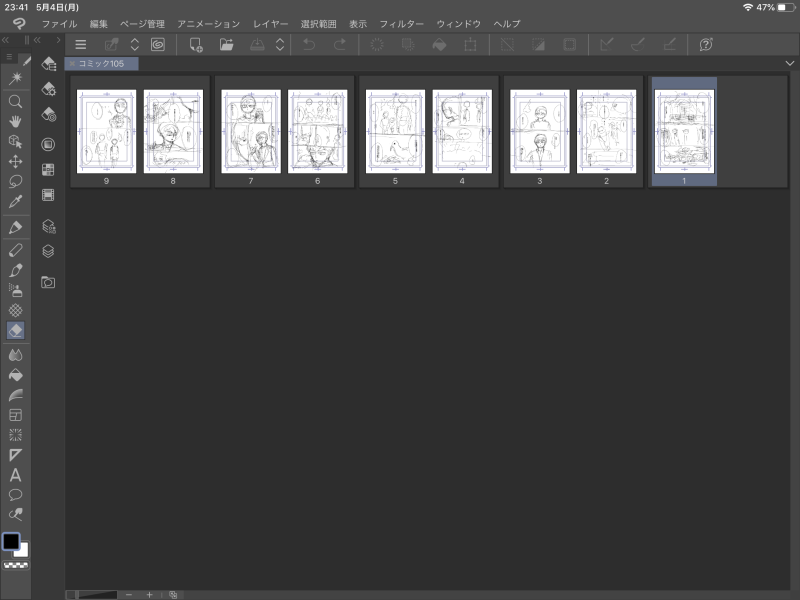This screenshot has height=600, width=800.
Task: Select the Magic Wand sparkle tool
Action: 15,78
